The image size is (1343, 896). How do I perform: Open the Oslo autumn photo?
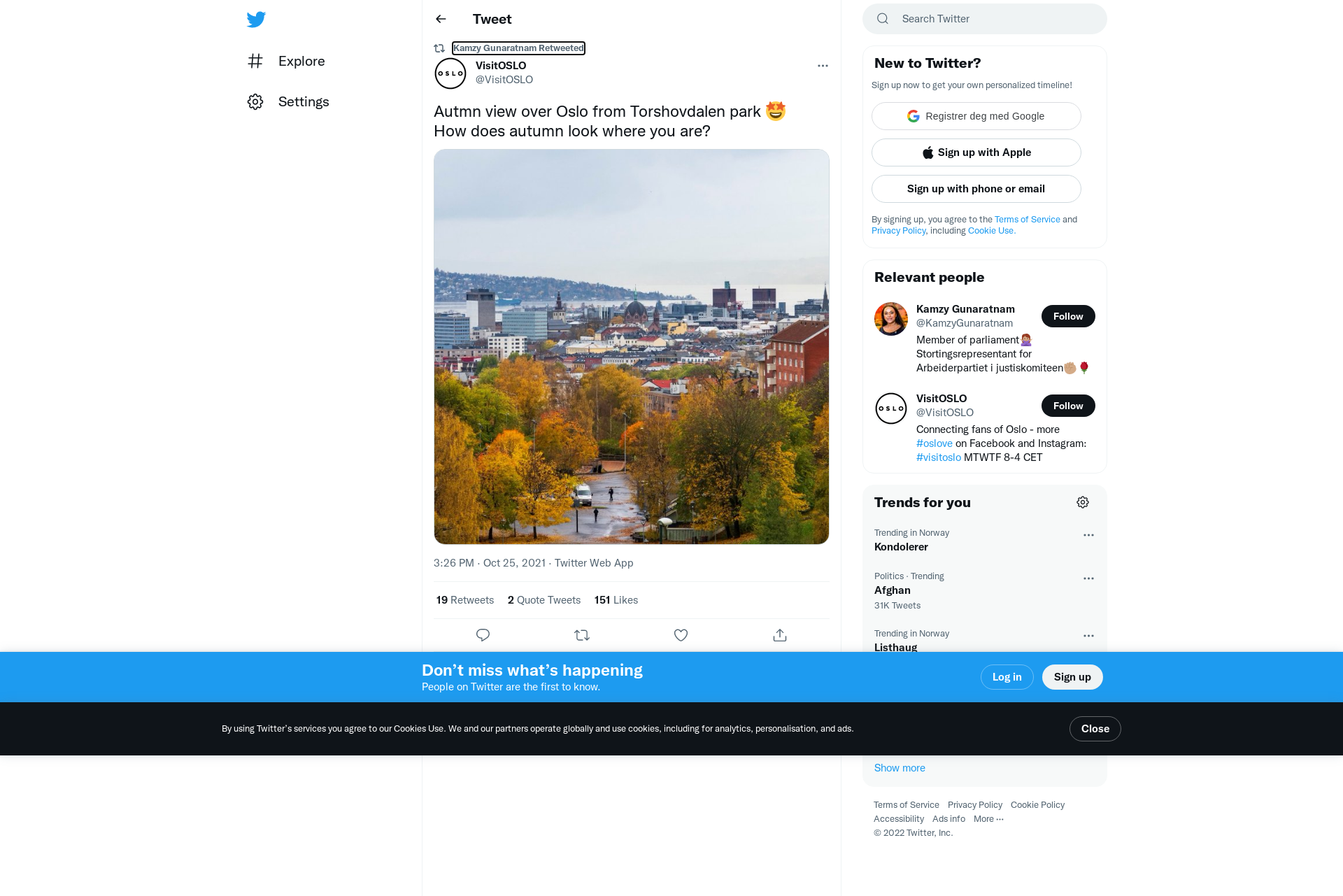[x=632, y=347]
